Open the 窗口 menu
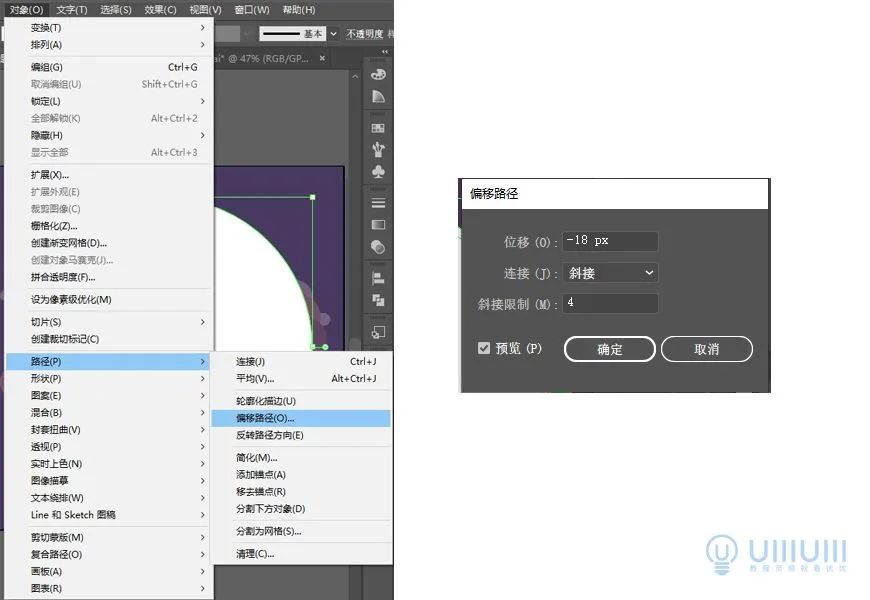 coord(252,11)
